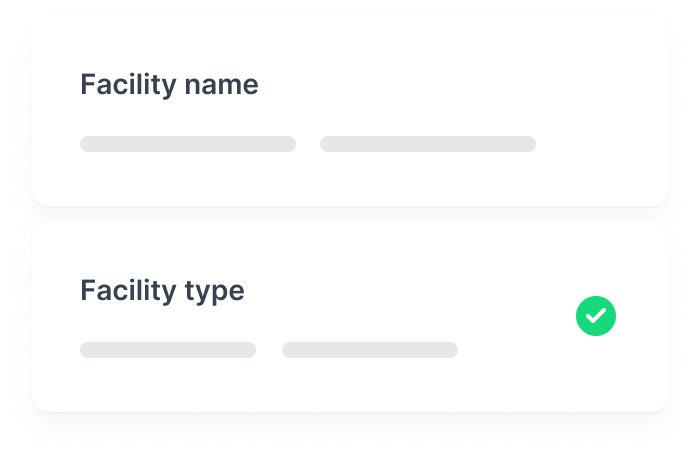Viewport: 700px width, 460px height.
Task: Click first placeholder bar under Facility name
Action: pos(188,144)
